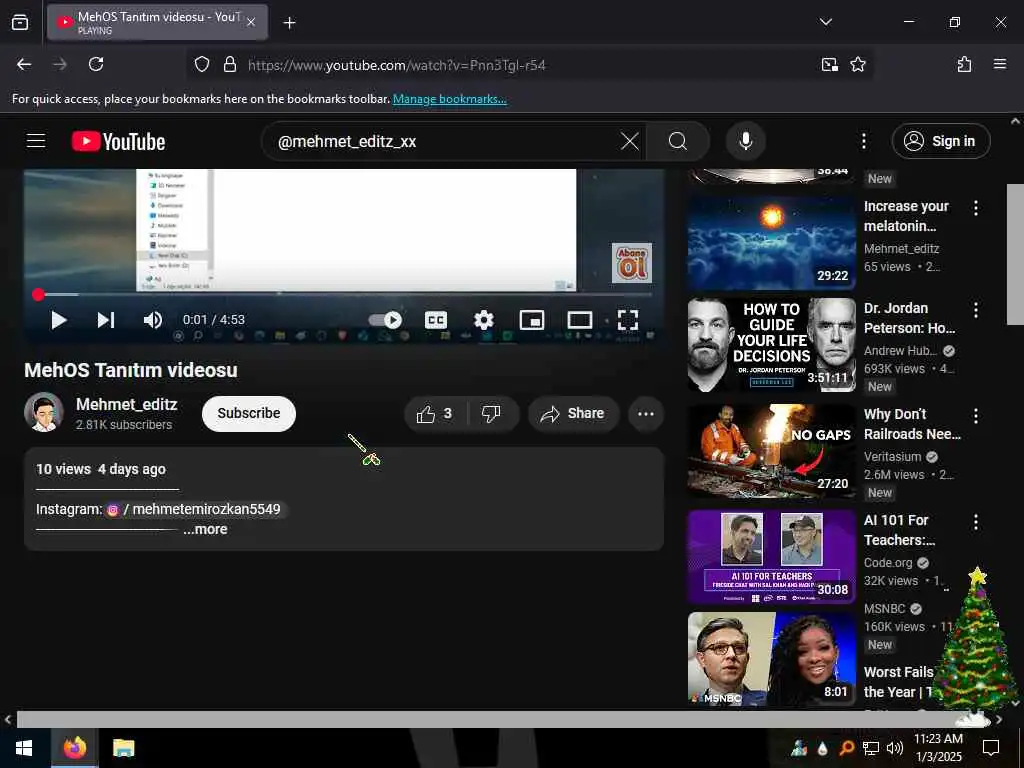Open more actions menu beside Share
The width and height of the screenshot is (1024, 768).
coord(646,413)
